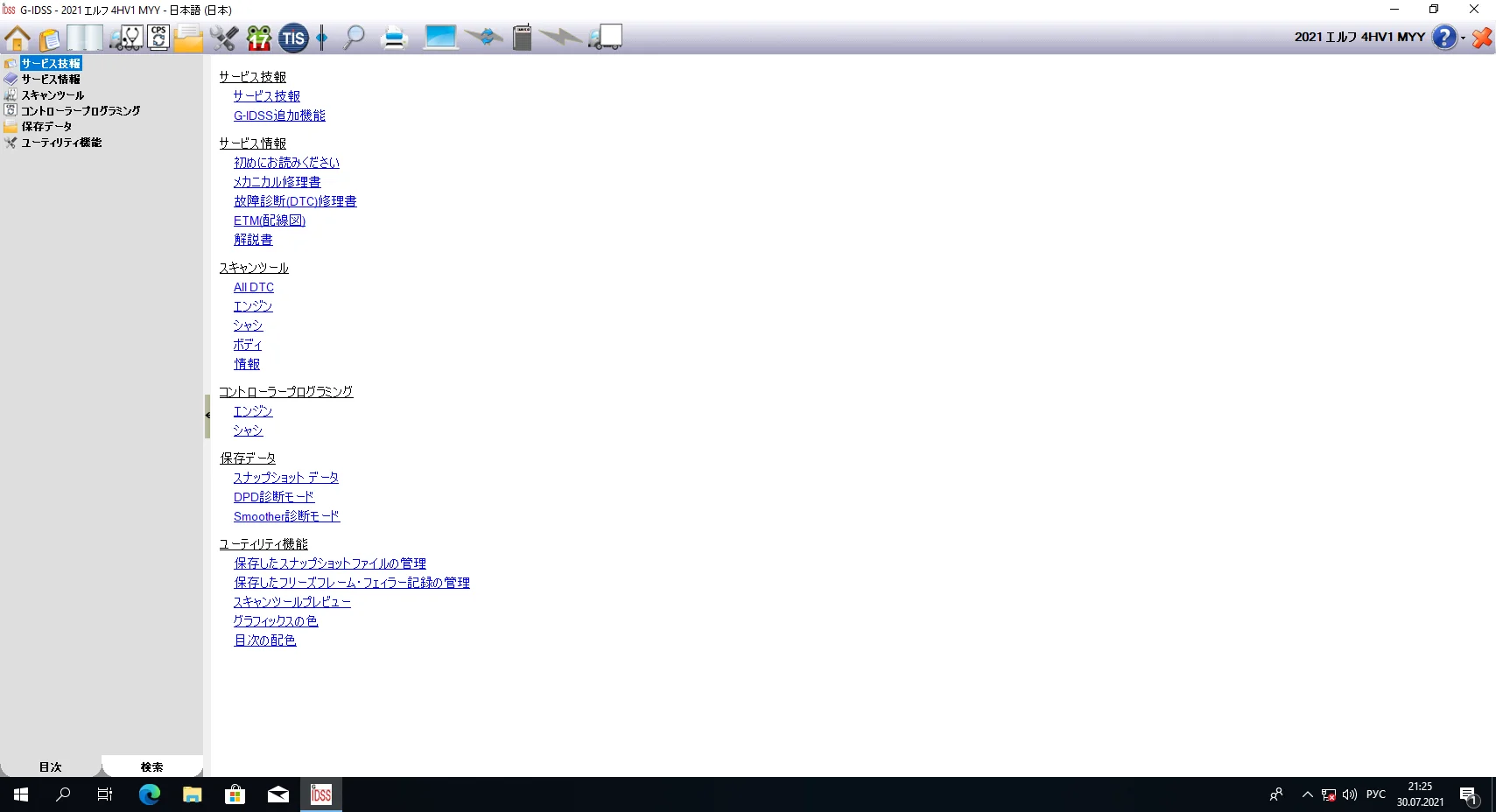Click the laptop computer toolbar icon
The image size is (1496, 812).
click(440, 38)
